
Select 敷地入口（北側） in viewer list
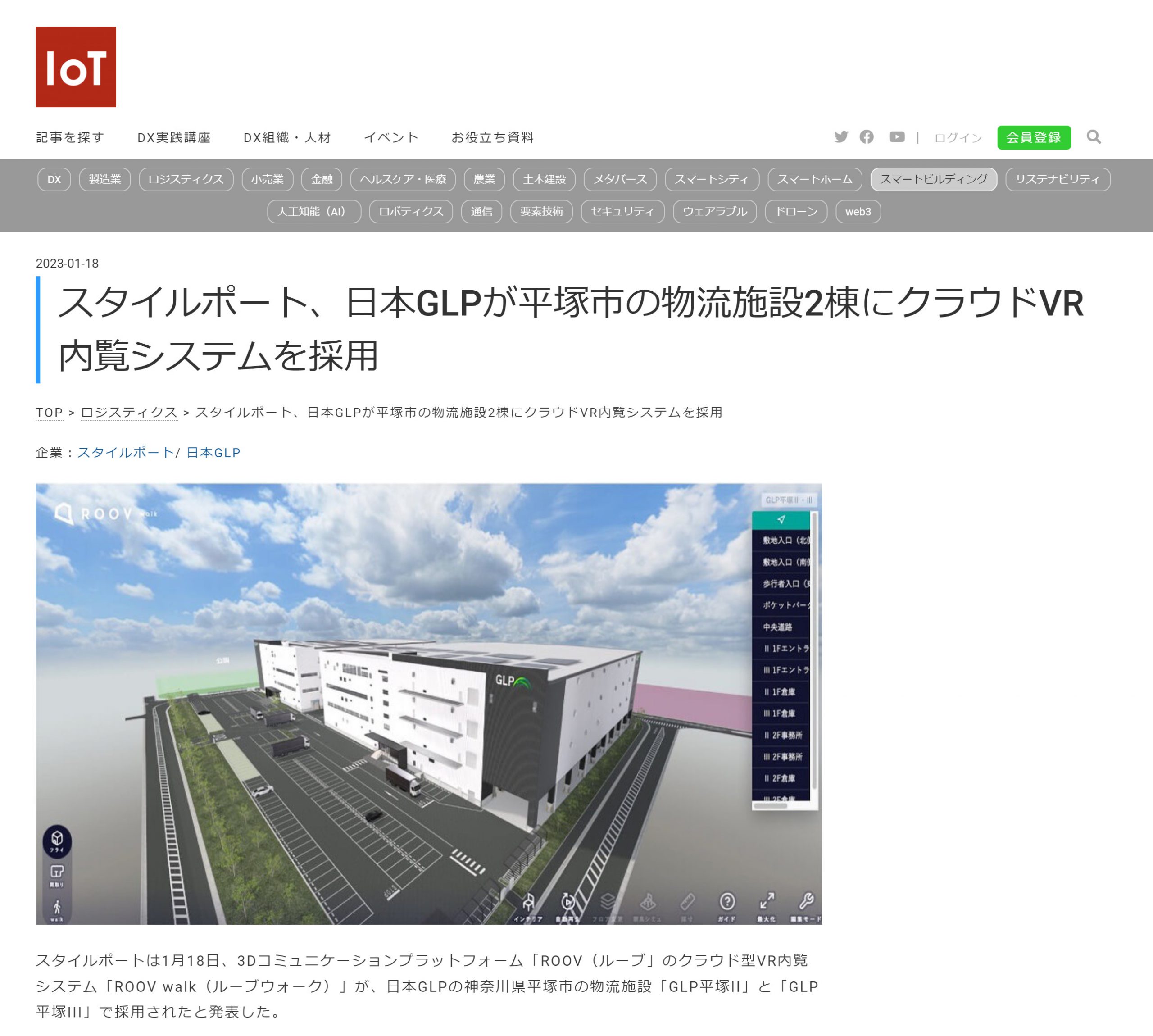[x=781, y=540]
